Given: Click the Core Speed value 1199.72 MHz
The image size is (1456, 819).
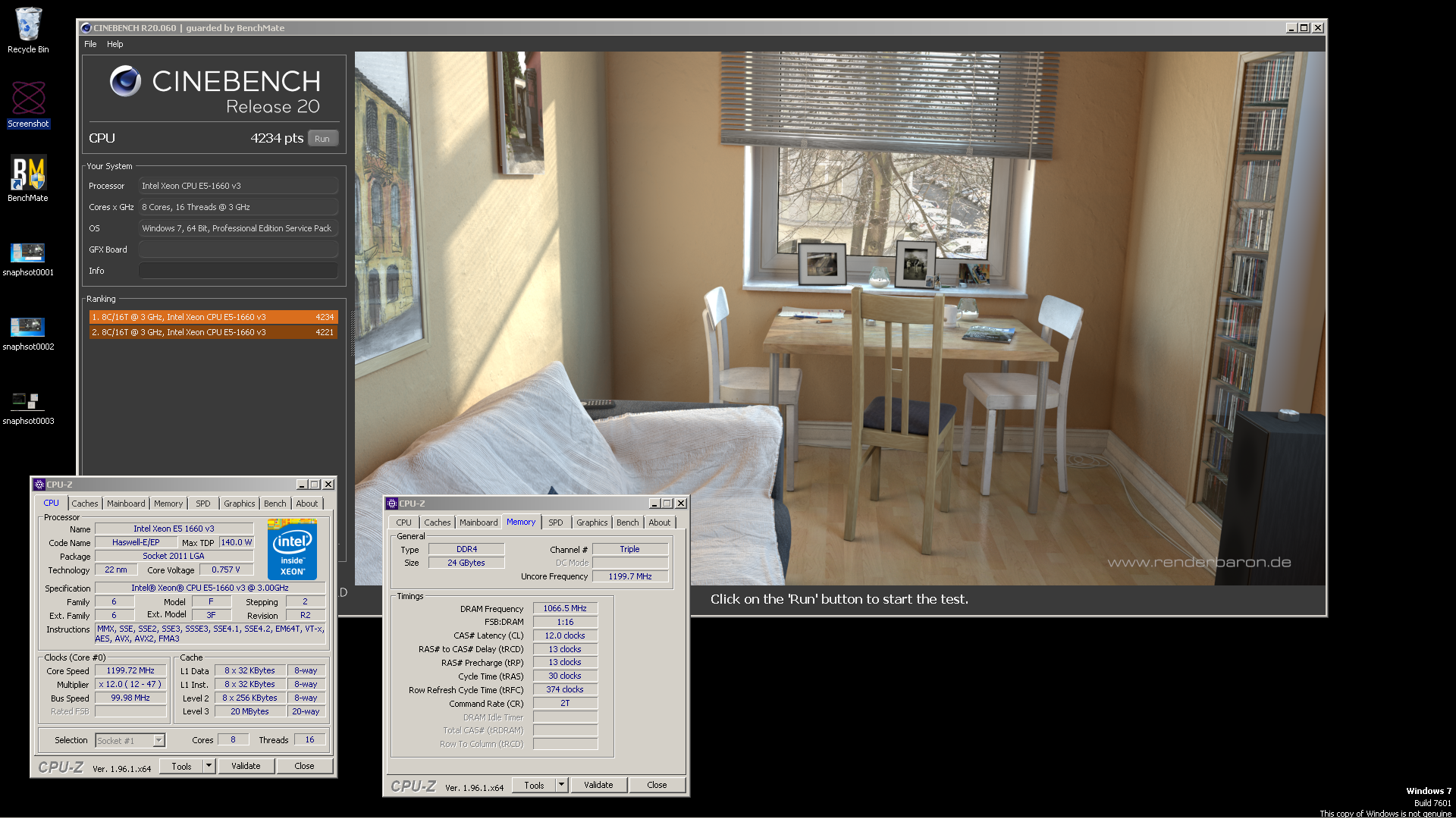Looking at the screenshot, I should (x=130, y=671).
